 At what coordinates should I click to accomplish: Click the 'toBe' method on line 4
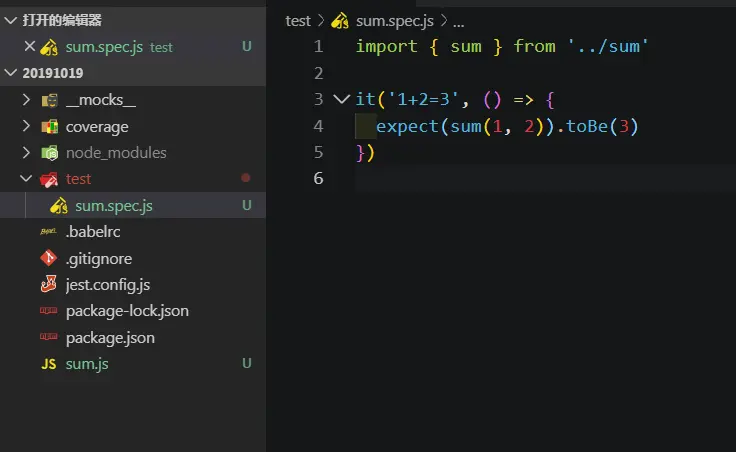point(587,126)
